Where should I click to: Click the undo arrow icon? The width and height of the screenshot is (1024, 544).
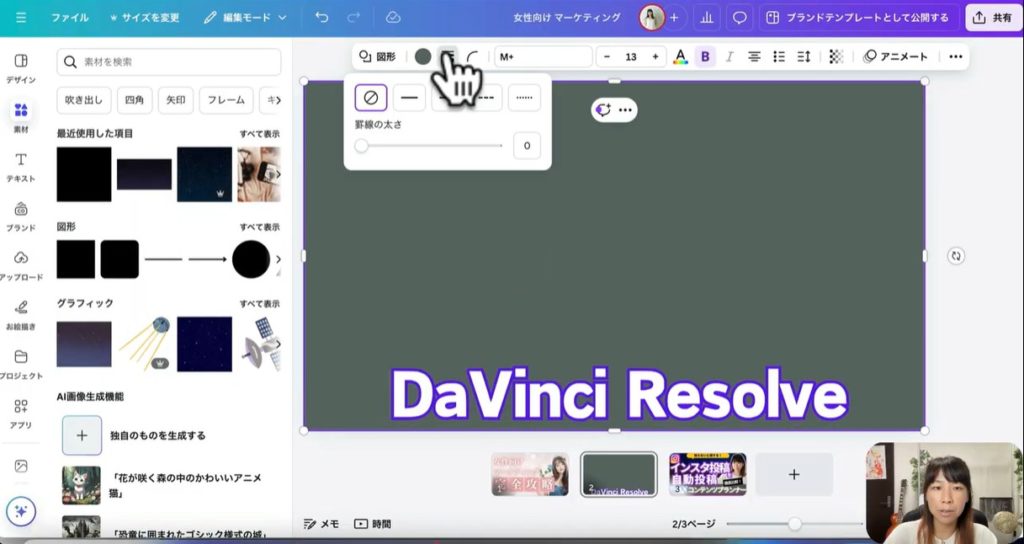pyautogui.click(x=321, y=17)
